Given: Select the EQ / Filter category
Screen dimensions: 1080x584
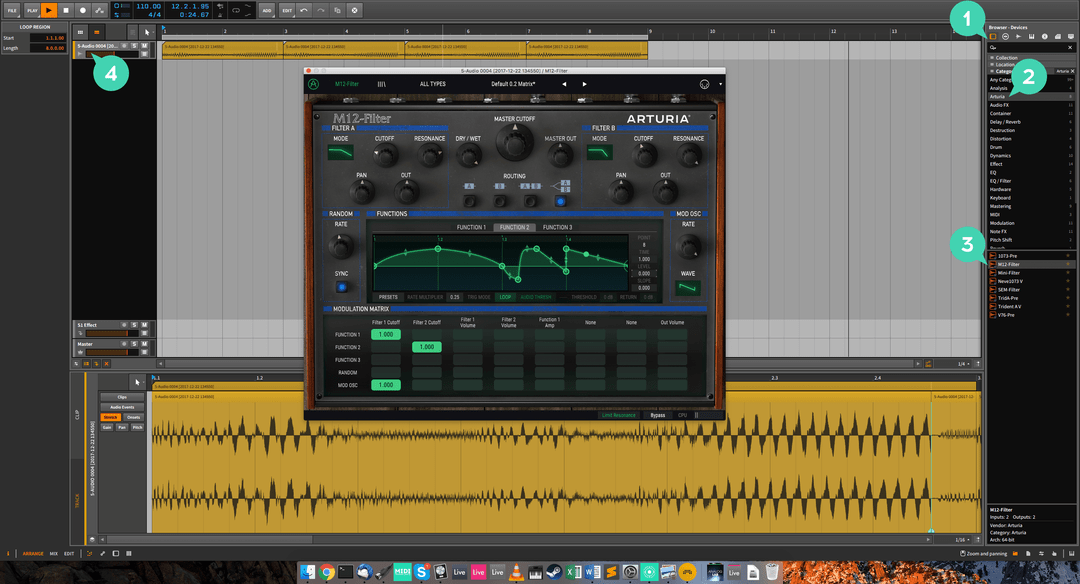Looking at the screenshot, I should tap(1031, 181).
